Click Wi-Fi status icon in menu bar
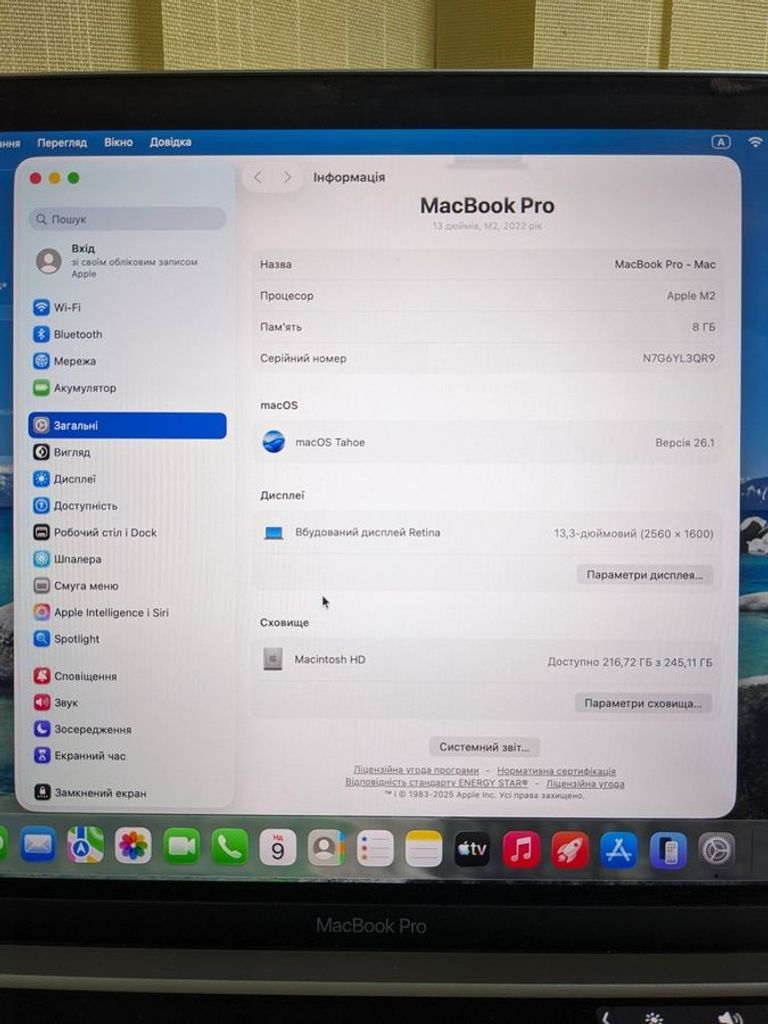The image size is (768, 1024). tap(756, 142)
